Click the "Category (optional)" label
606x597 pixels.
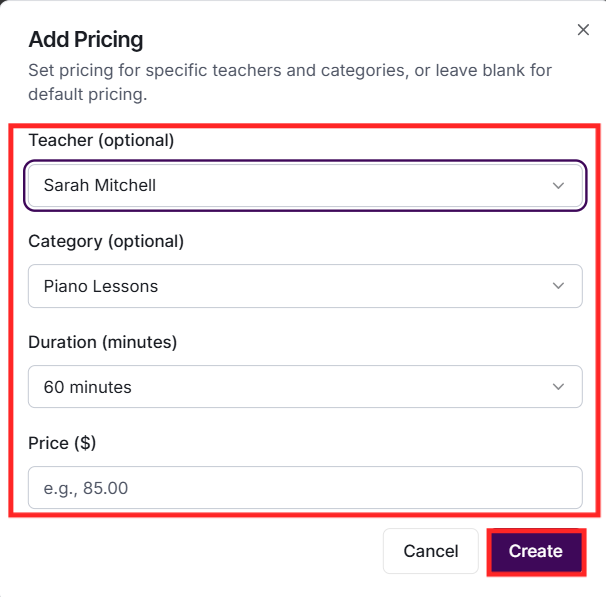click(x=106, y=241)
